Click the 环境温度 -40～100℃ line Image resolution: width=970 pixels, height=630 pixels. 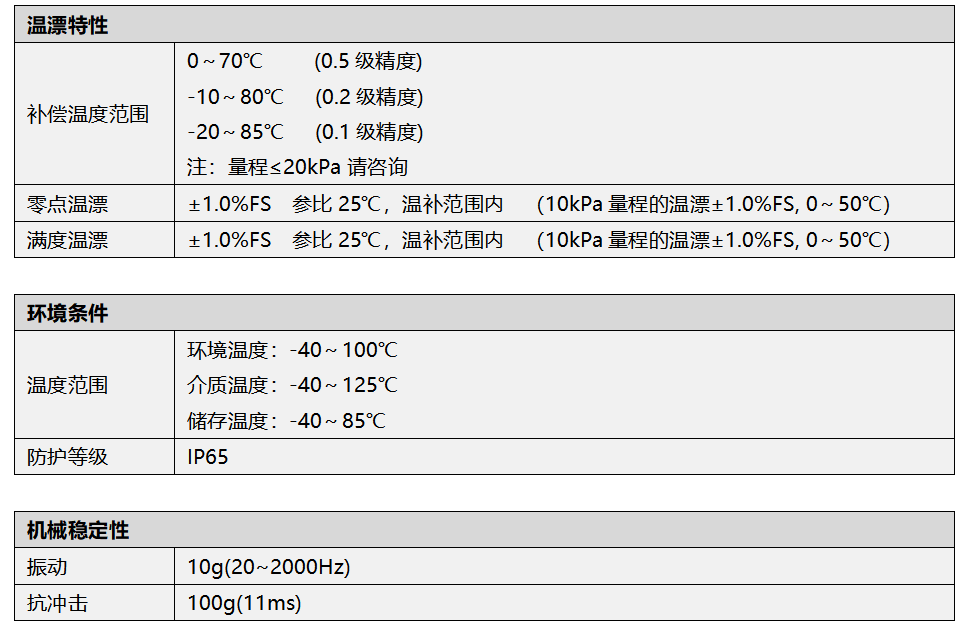[x=292, y=350]
